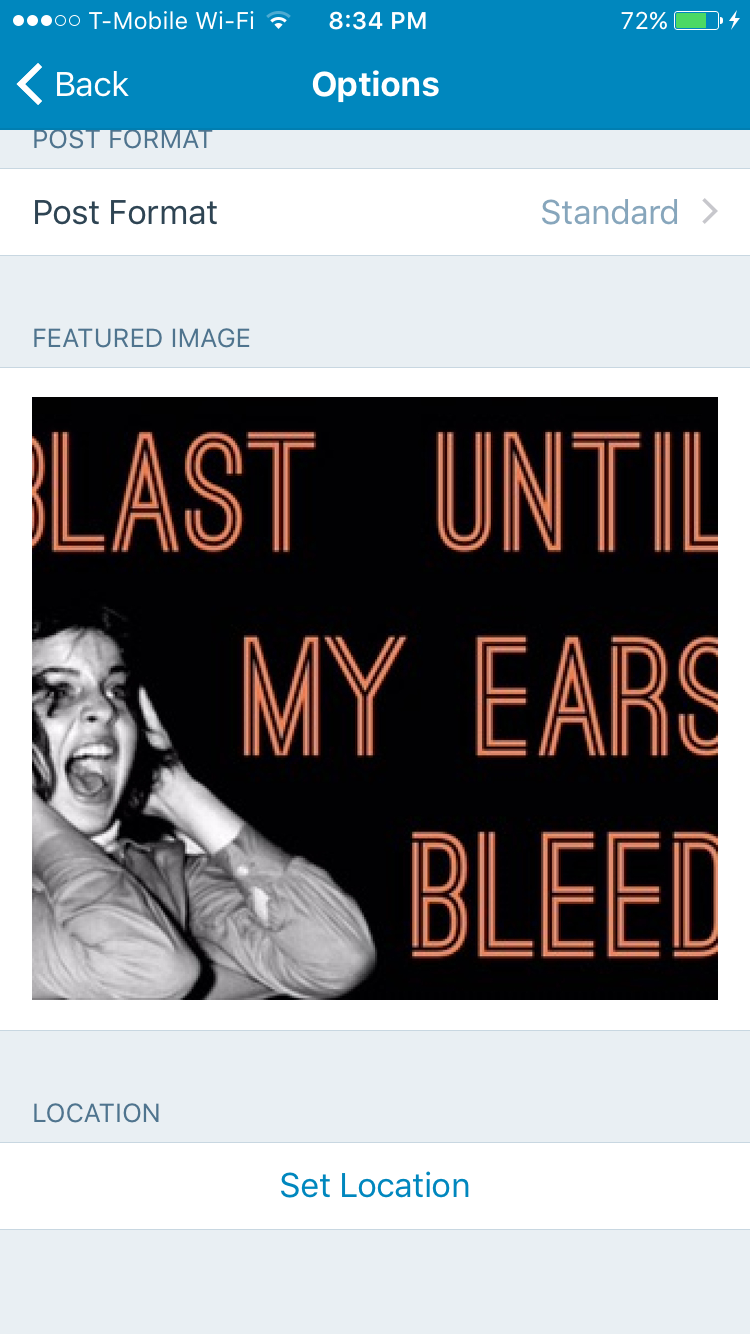Tap the UNTIL text in featured image
The height and width of the screenshot is (1334, 750).
click(x=577, y=490)
